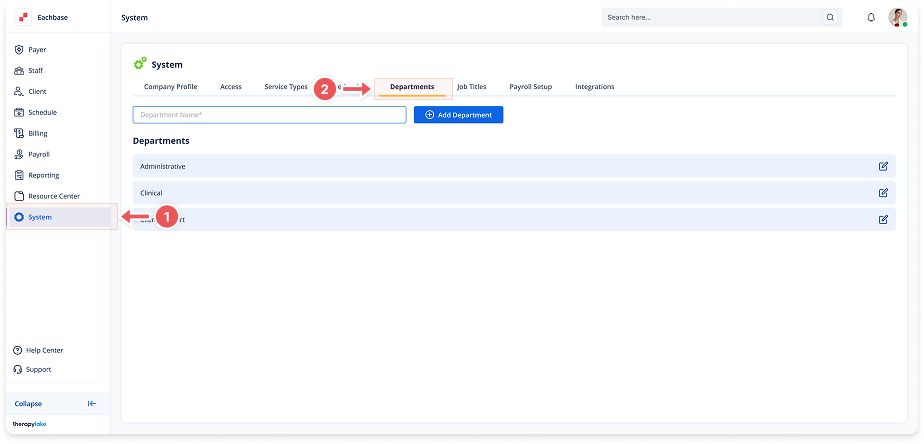Select the Company Profile tab
This screenshot has height=444, width=924.
170,87
